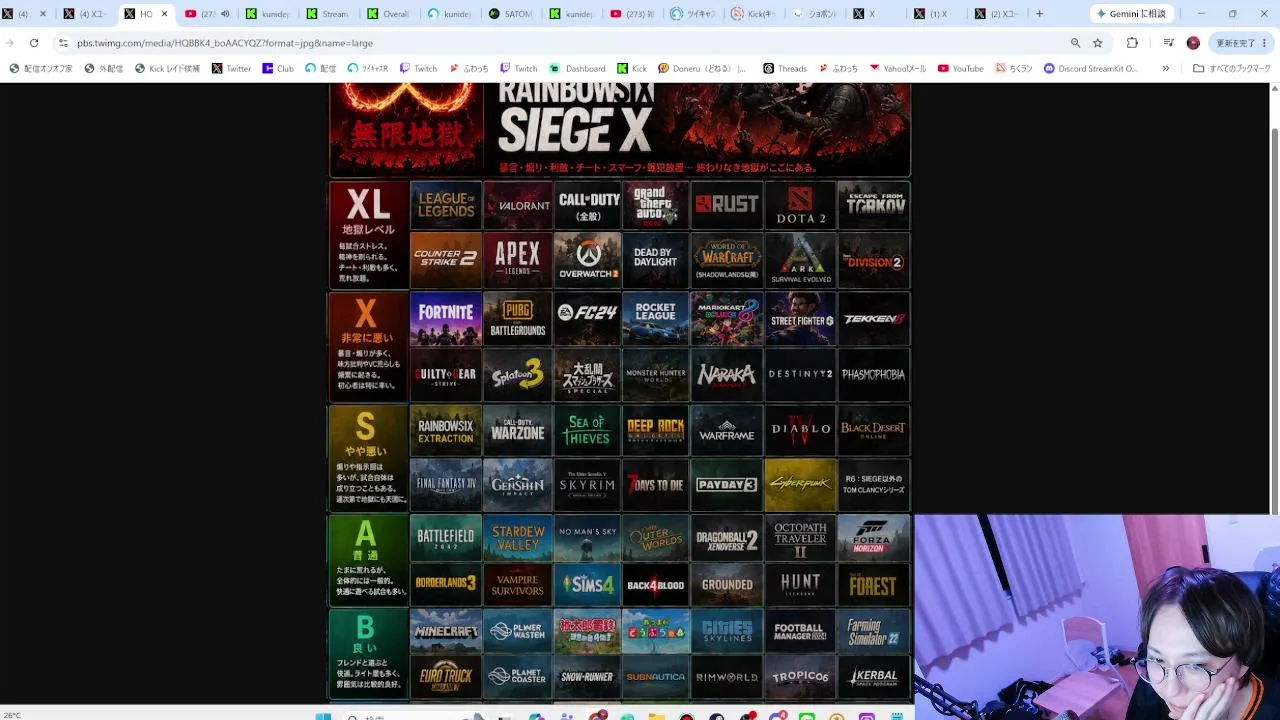Switch to the Overall tab

388,14
